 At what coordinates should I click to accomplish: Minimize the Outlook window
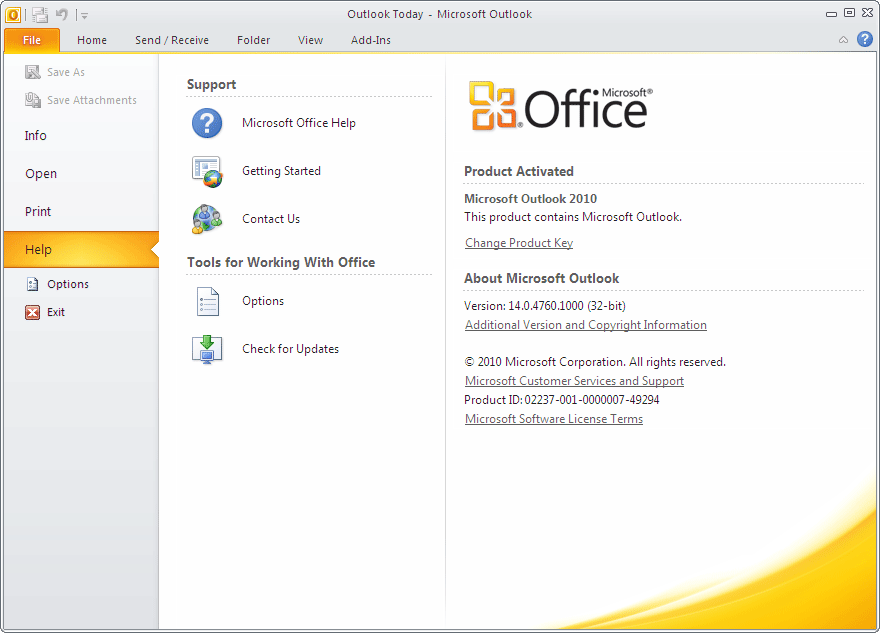tap(831, 13)
